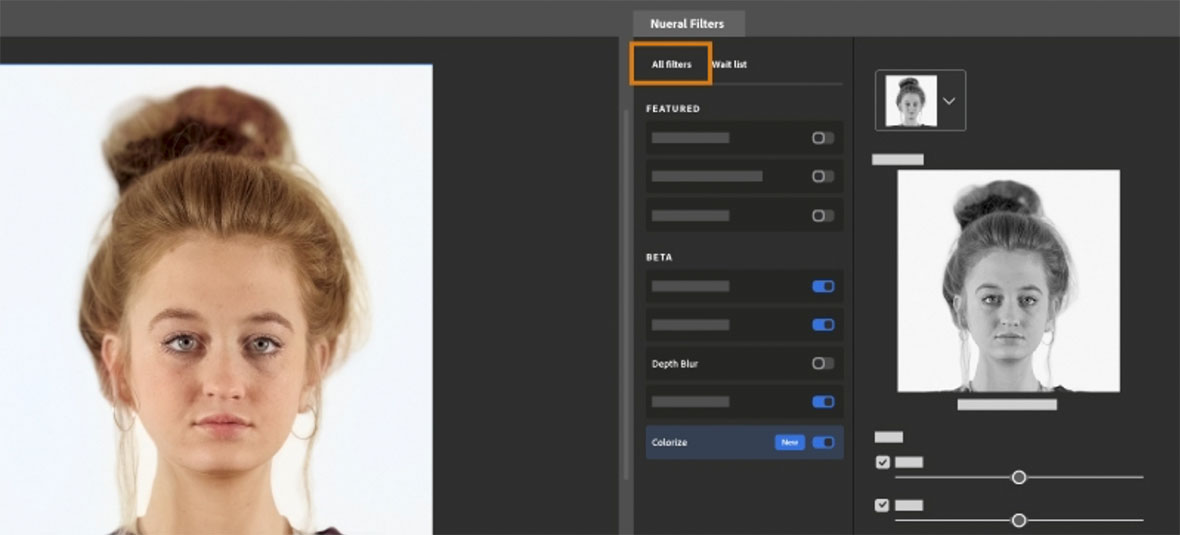Disable the first Beta filter toggle
1180x535 pixels.
pyautogui.click(x=823, y=286)
